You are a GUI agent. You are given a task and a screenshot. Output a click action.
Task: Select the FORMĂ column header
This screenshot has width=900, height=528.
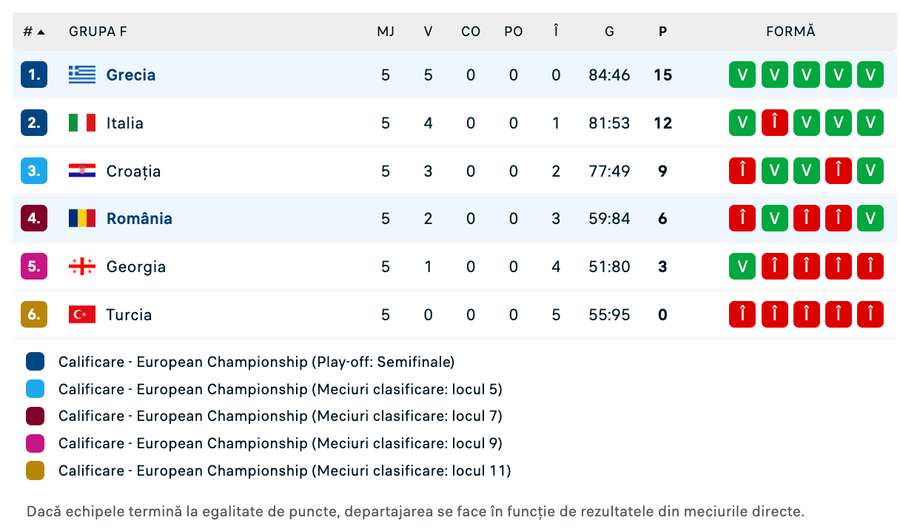(x=790, y=31)
